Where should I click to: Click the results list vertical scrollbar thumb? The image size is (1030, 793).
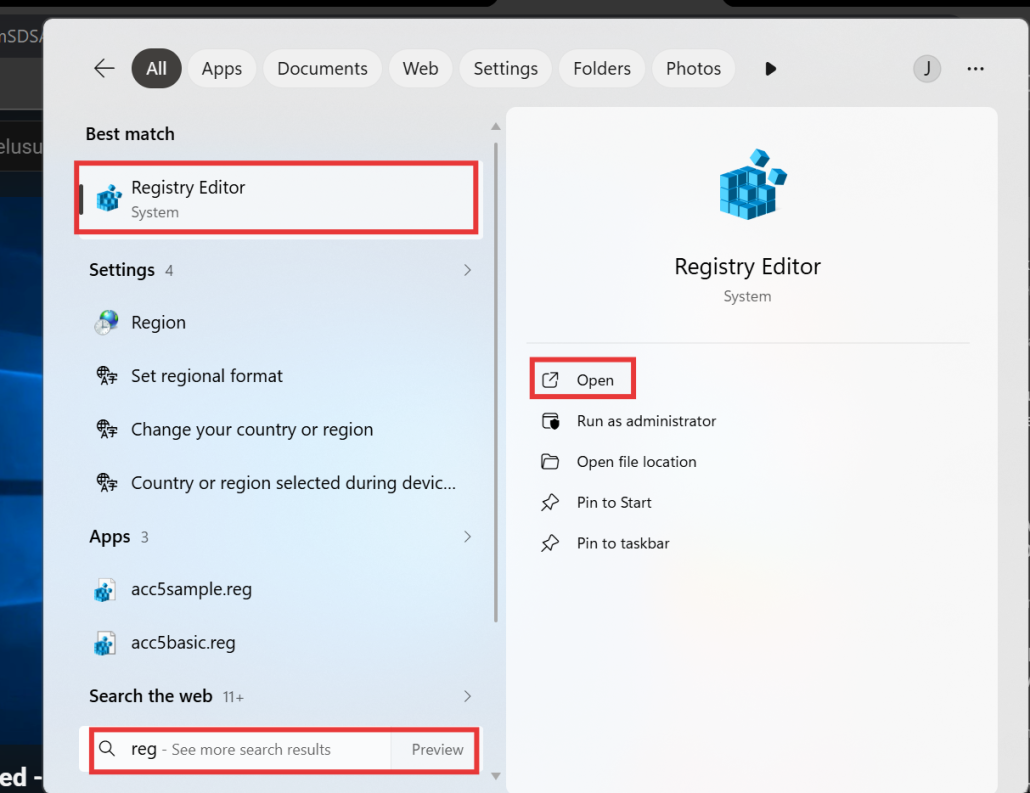tap(496, 382)
